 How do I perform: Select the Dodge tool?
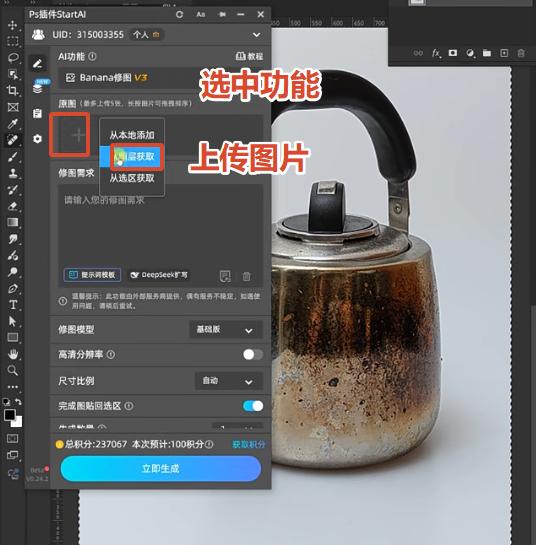[x=13, y=272]
